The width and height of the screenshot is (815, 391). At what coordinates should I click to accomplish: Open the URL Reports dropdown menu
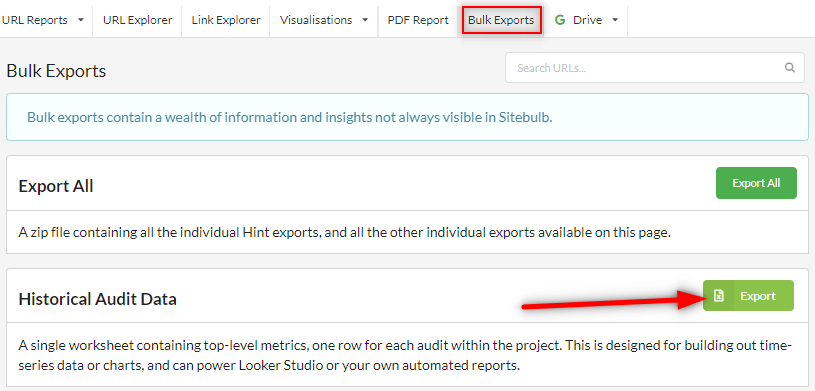44,20
